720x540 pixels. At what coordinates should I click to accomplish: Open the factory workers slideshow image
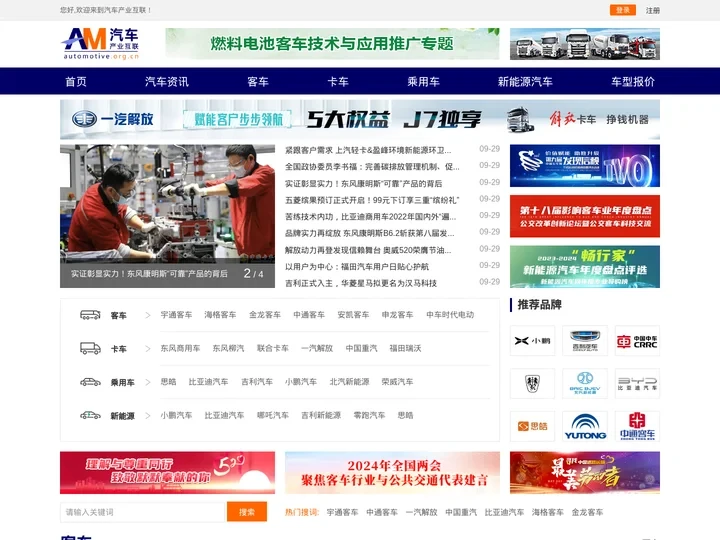point(168,204)
